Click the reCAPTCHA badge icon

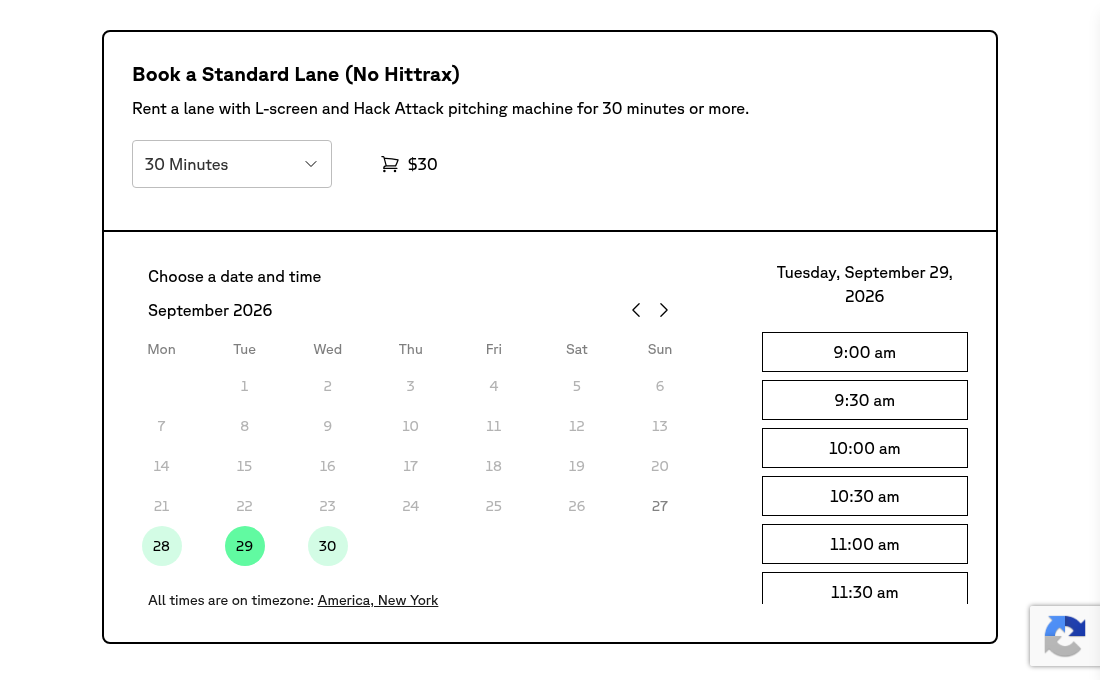point(1065,636)
